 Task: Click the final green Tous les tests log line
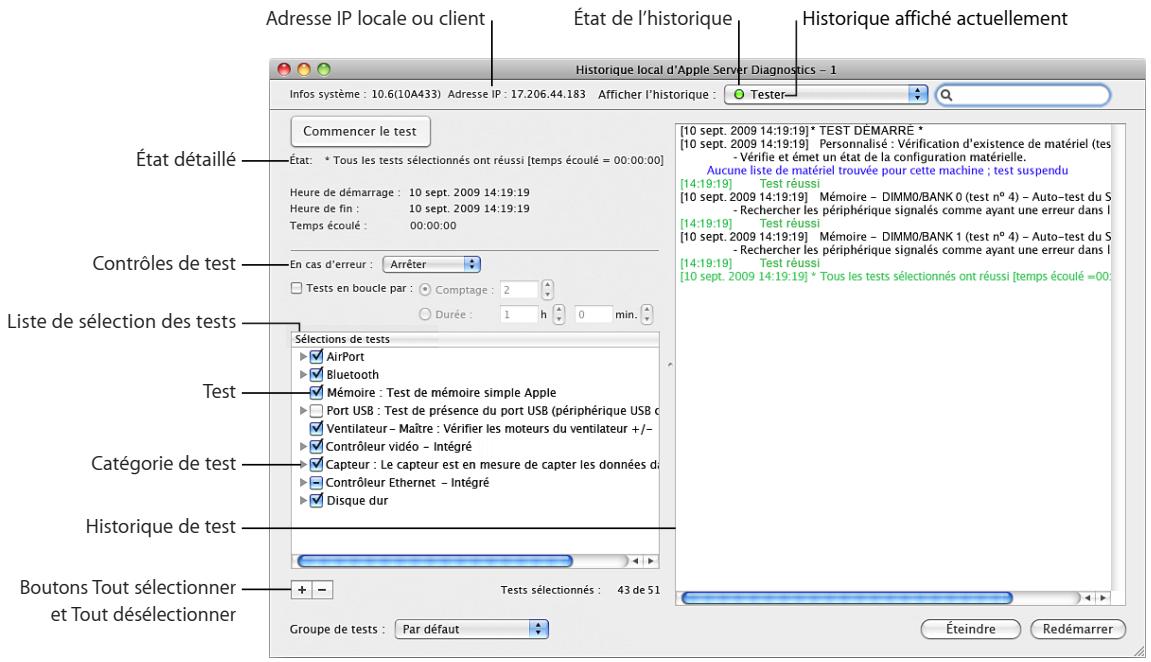pyautogui.click(x=896, y=276)
